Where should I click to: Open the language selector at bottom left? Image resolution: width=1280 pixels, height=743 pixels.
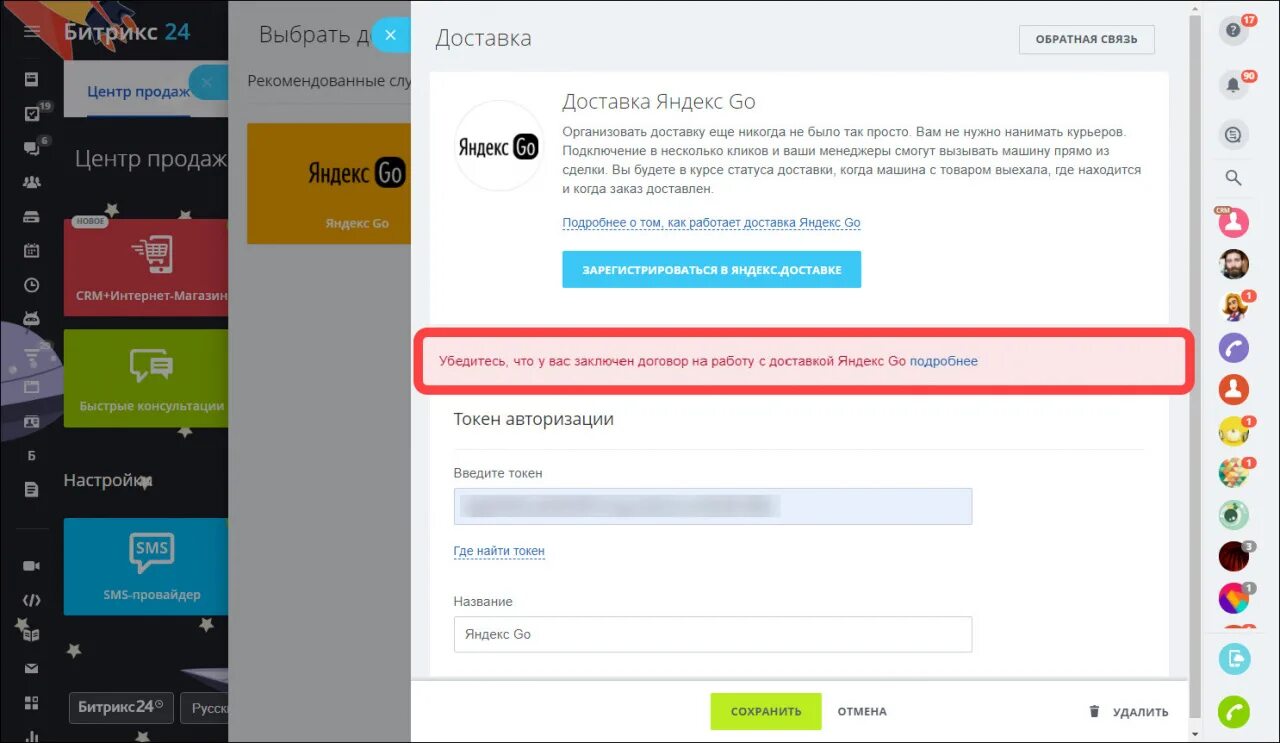[x=205, y=708]
